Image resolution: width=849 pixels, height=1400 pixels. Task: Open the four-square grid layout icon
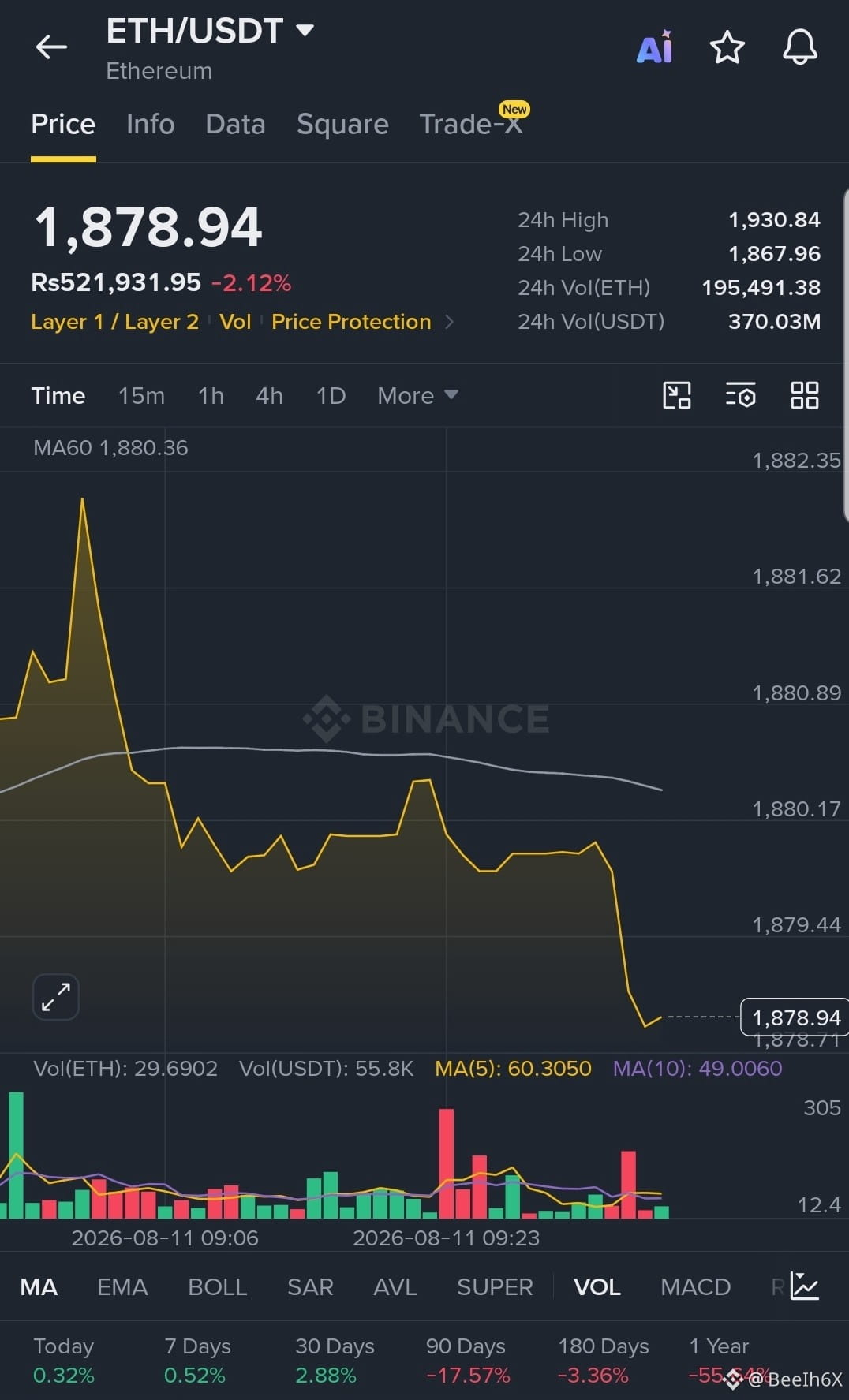point(805,395)
